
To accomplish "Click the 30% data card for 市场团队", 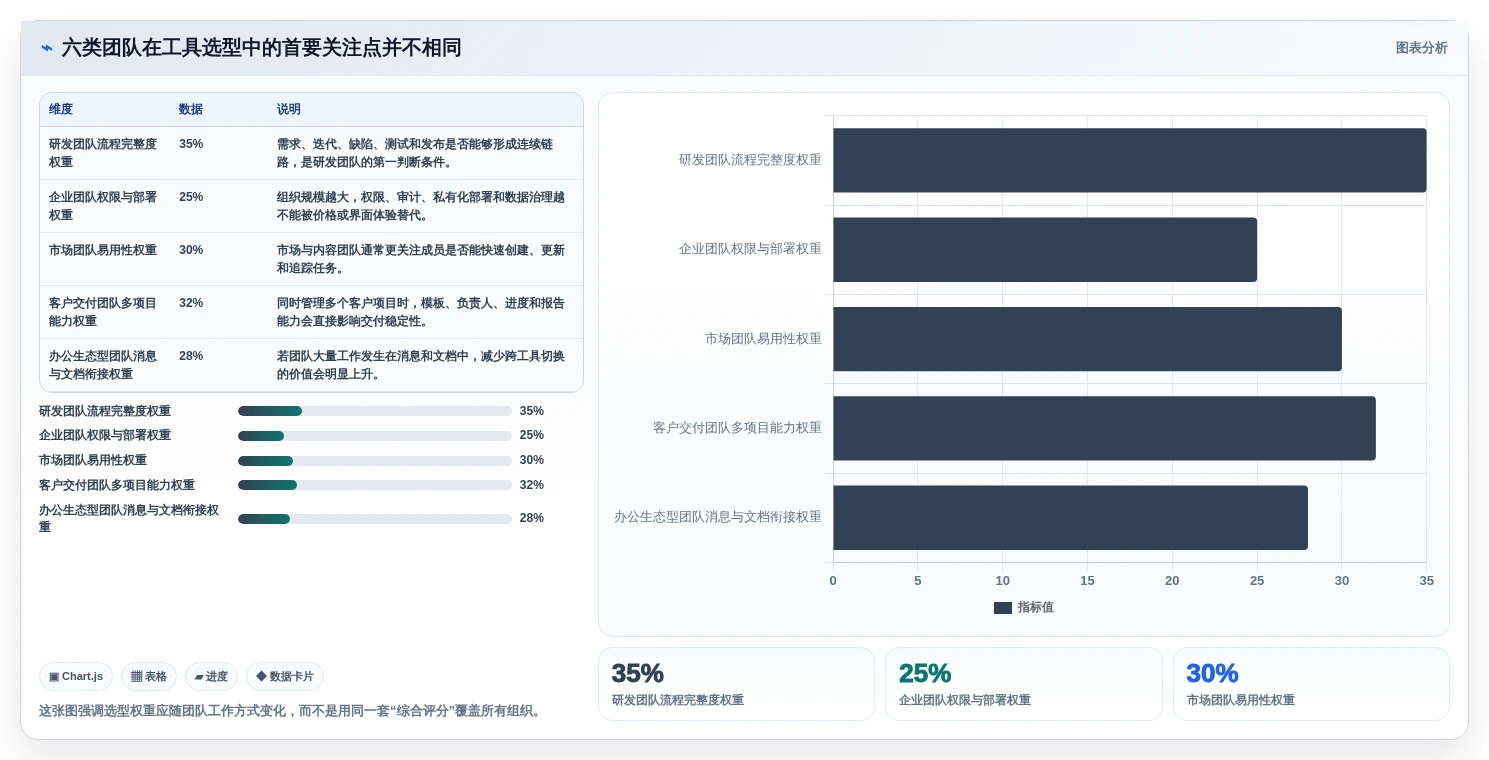I will (1311, 684).
